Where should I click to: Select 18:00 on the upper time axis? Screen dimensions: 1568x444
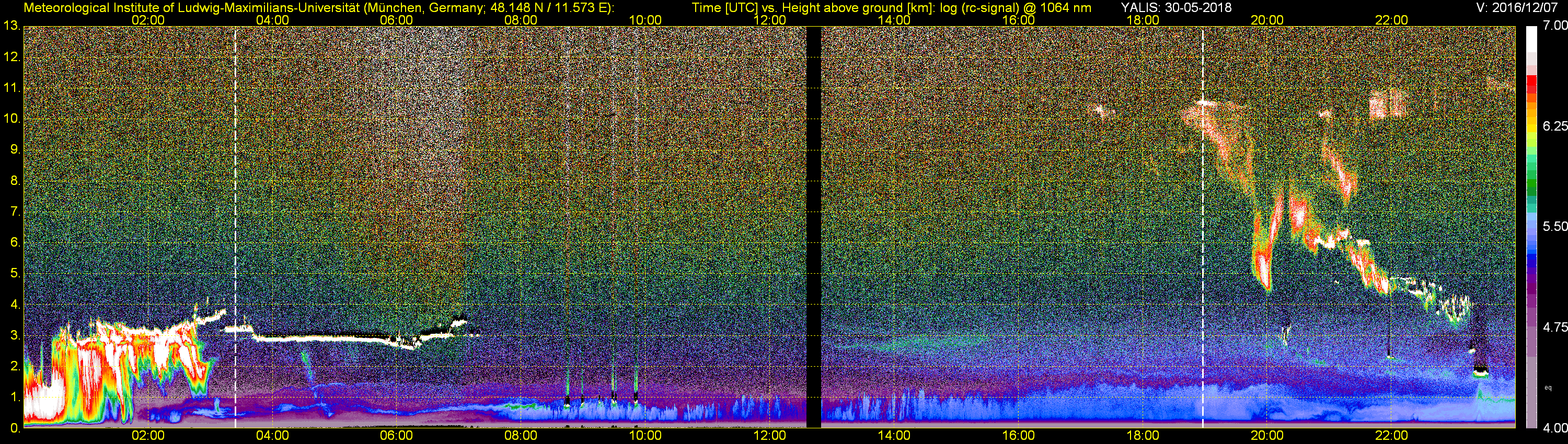click(x=1143, y=20)
